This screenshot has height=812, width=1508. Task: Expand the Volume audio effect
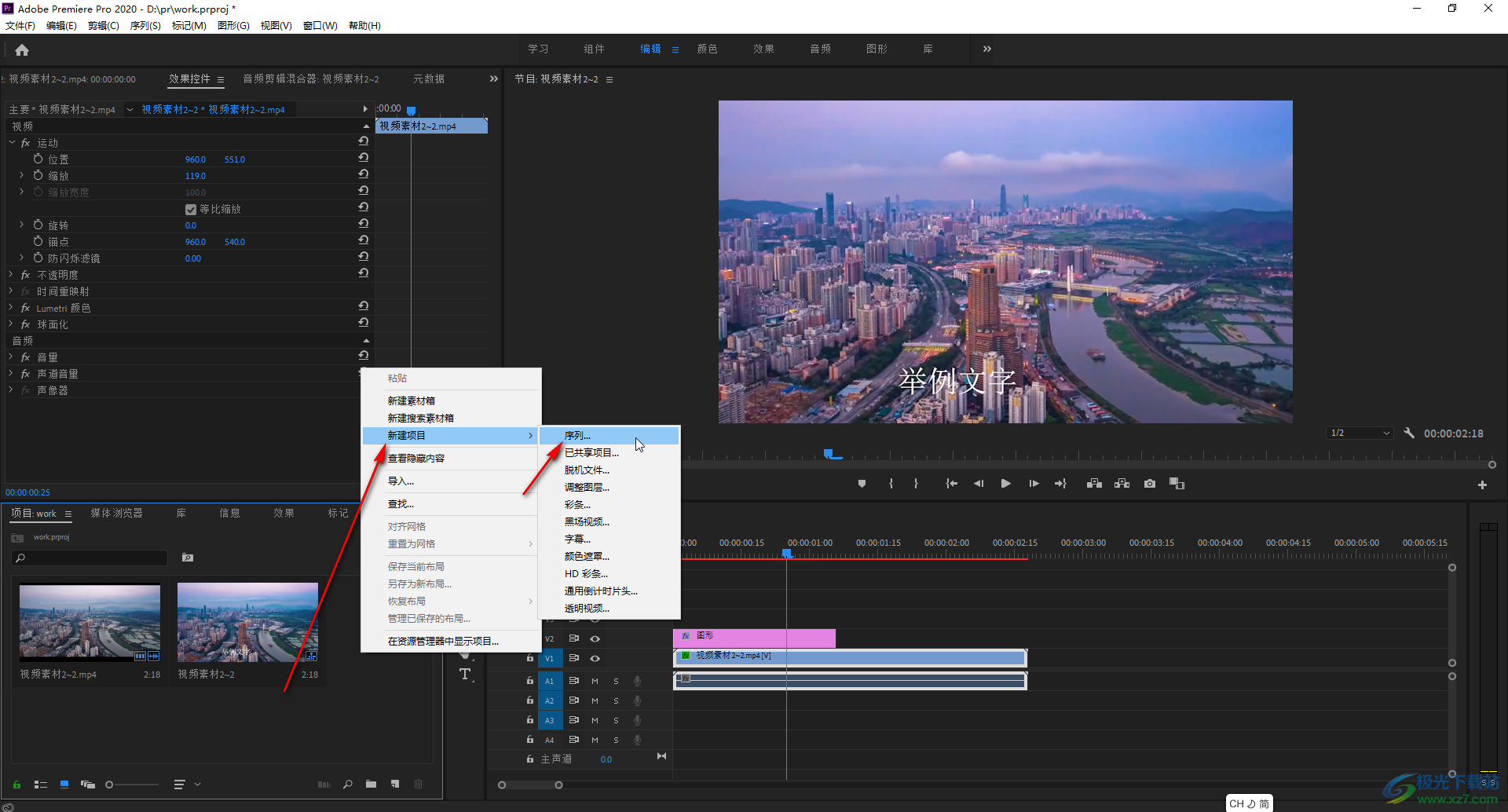click(11, 357)
